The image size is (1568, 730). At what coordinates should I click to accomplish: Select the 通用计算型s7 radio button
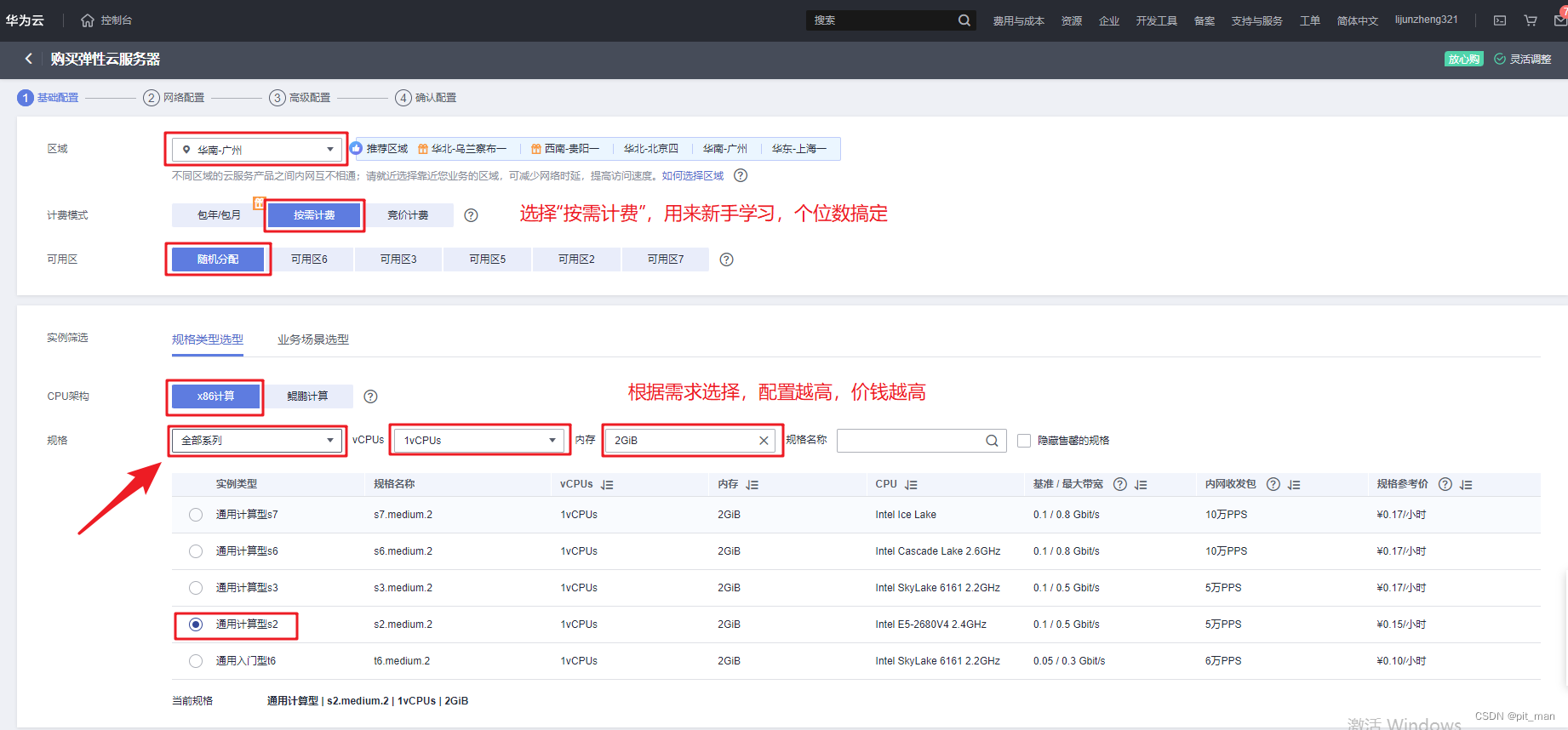pyautogui.click(x=196, y=515)
